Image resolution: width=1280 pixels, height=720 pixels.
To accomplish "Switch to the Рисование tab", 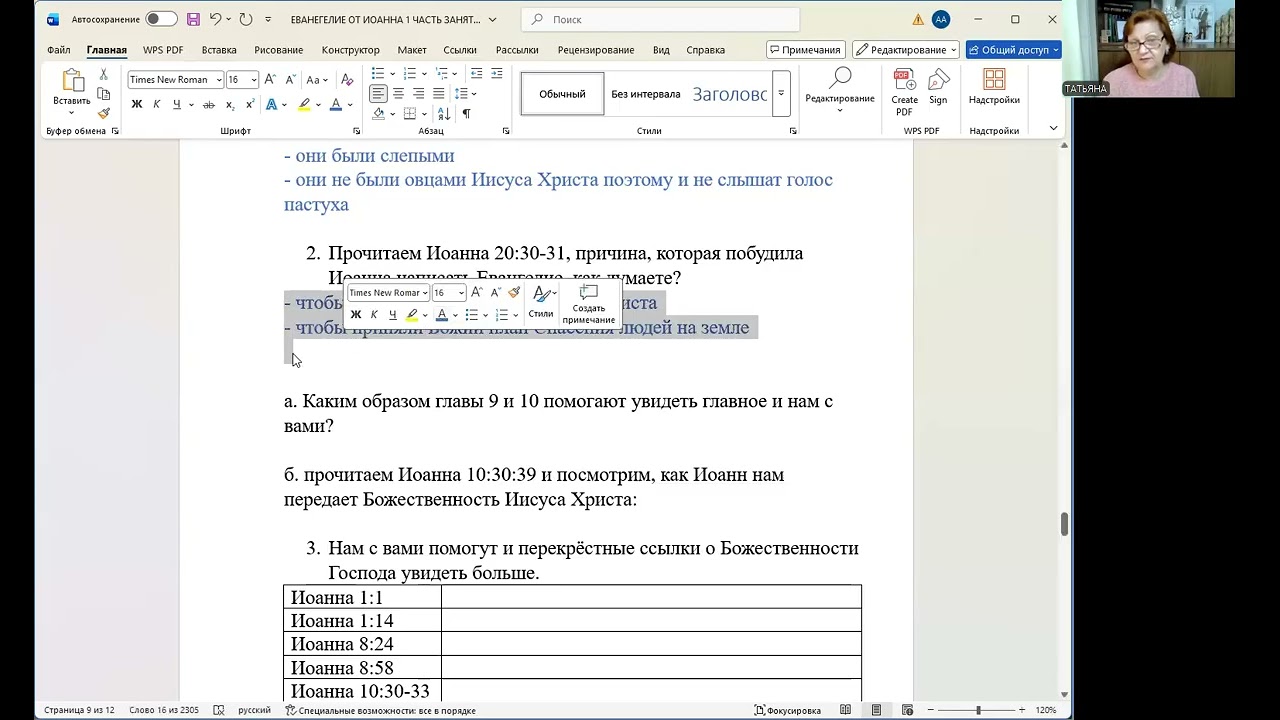I will (278, 50).
